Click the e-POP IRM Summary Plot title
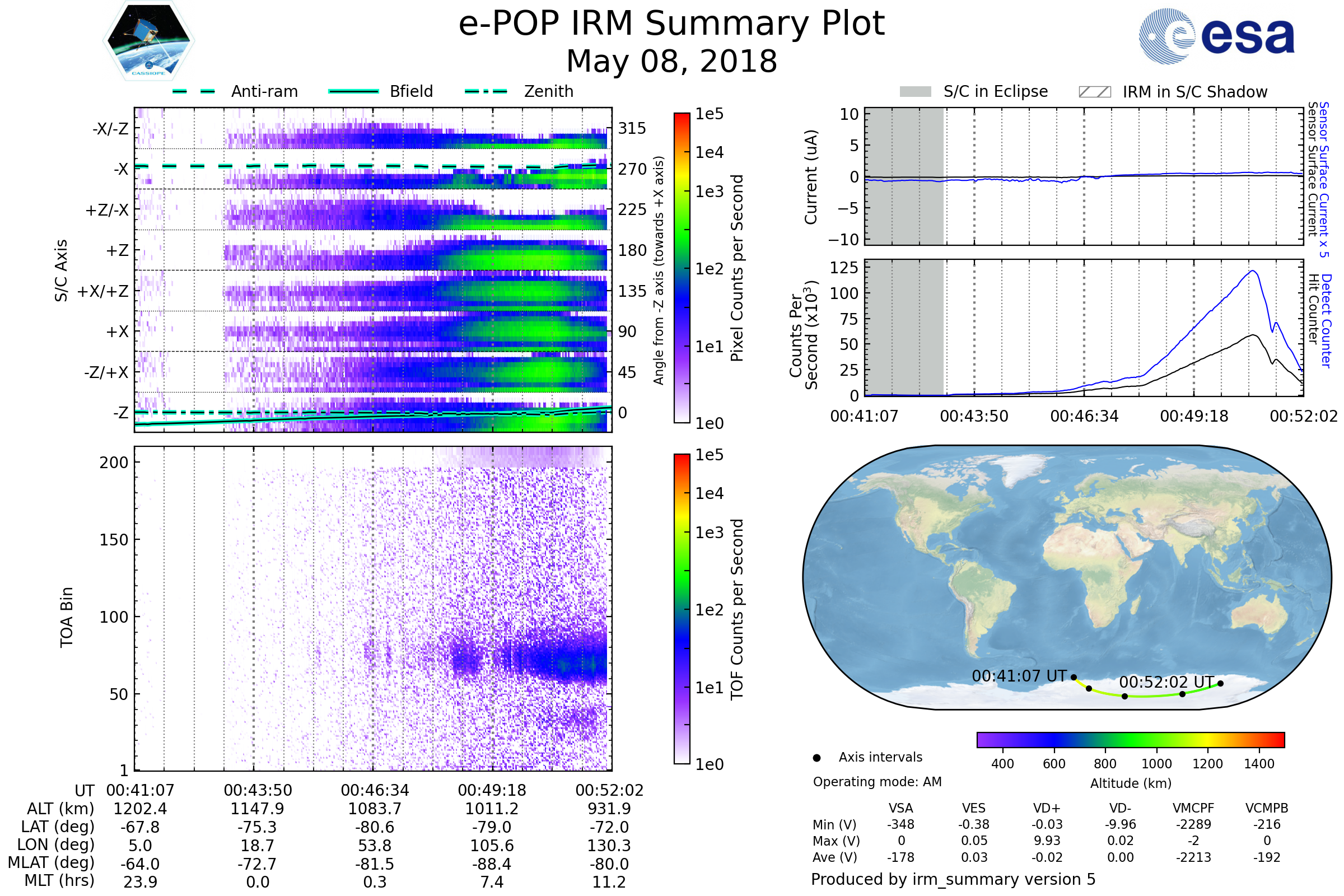Screen dimensions: 1344x896 (x=671, y=24)
